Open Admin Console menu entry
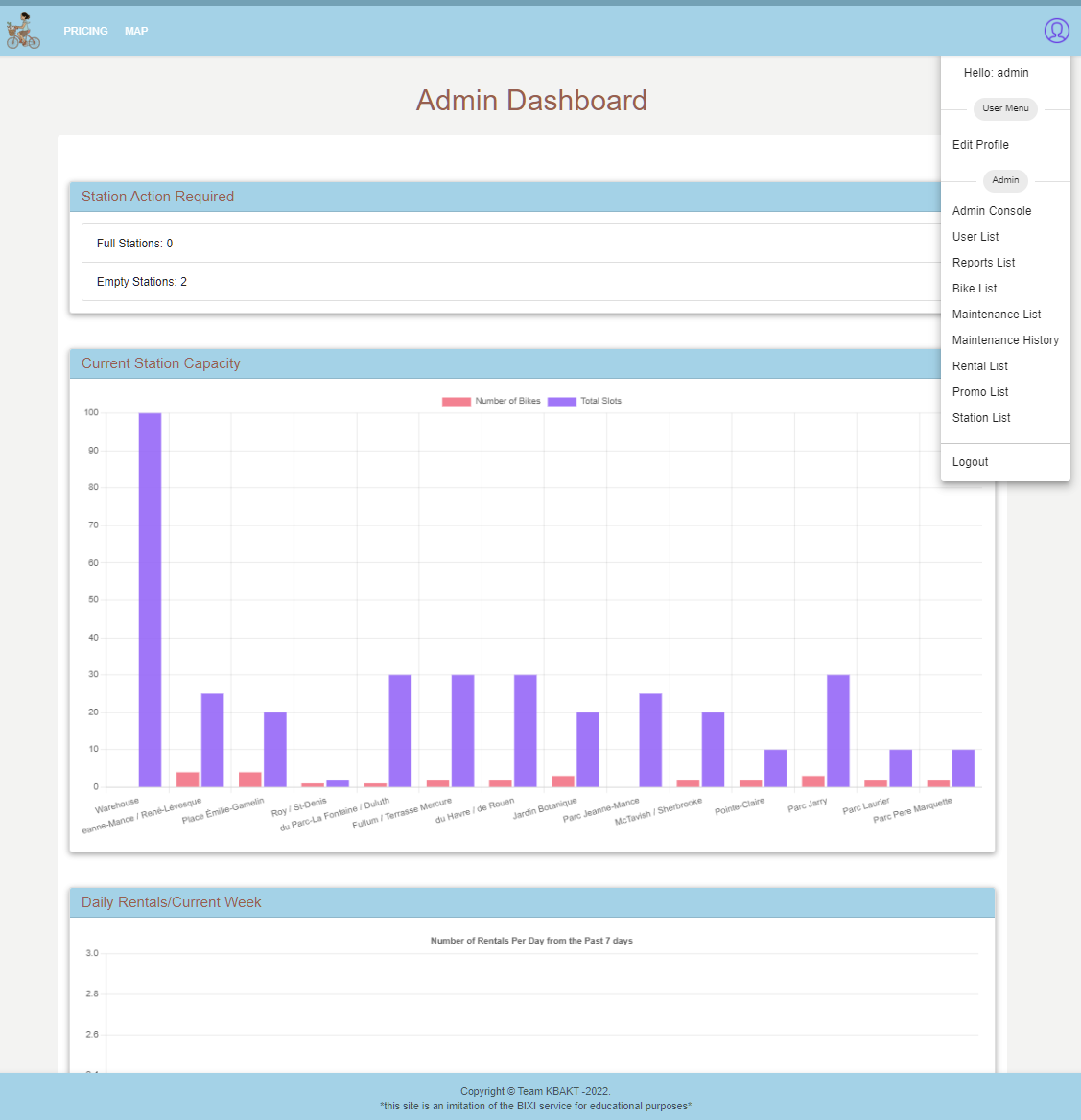 (992, 211)
